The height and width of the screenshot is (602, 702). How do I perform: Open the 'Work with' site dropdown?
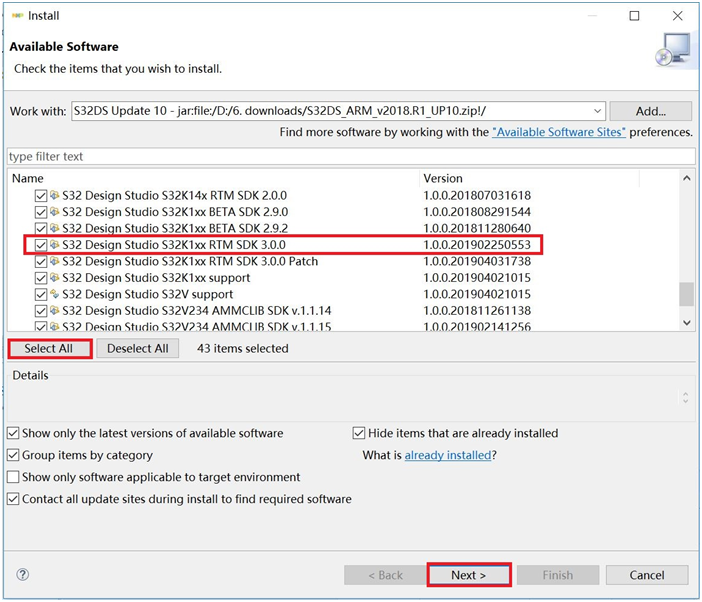coord(597,111)
